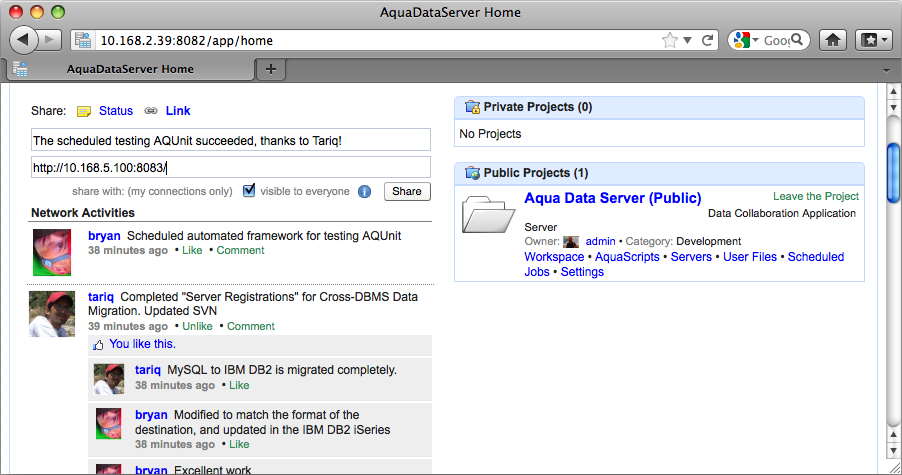The image size is (902, 475).
Task: Open the Servers project link
Action: click(x=691, y=257)
